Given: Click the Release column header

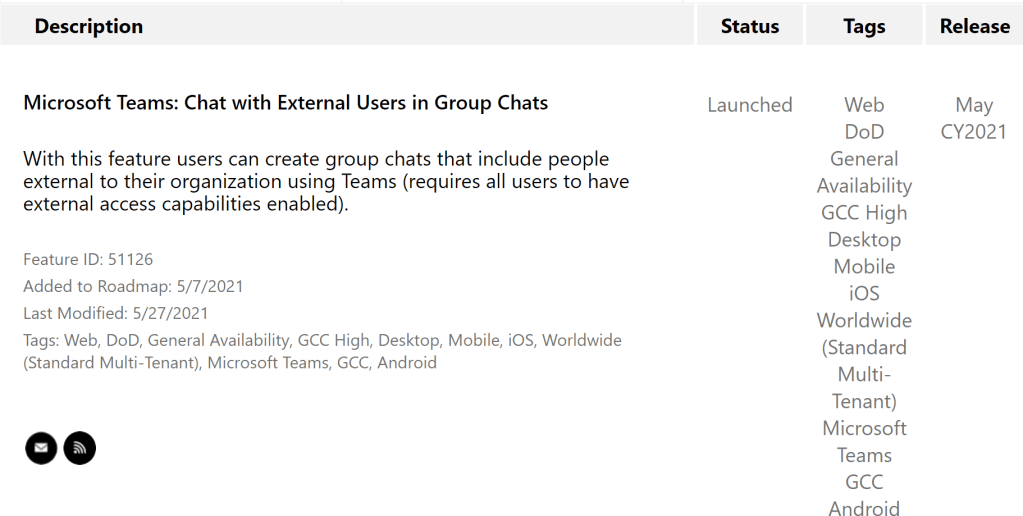Looking at the screenshot, I should click(974, 27).
